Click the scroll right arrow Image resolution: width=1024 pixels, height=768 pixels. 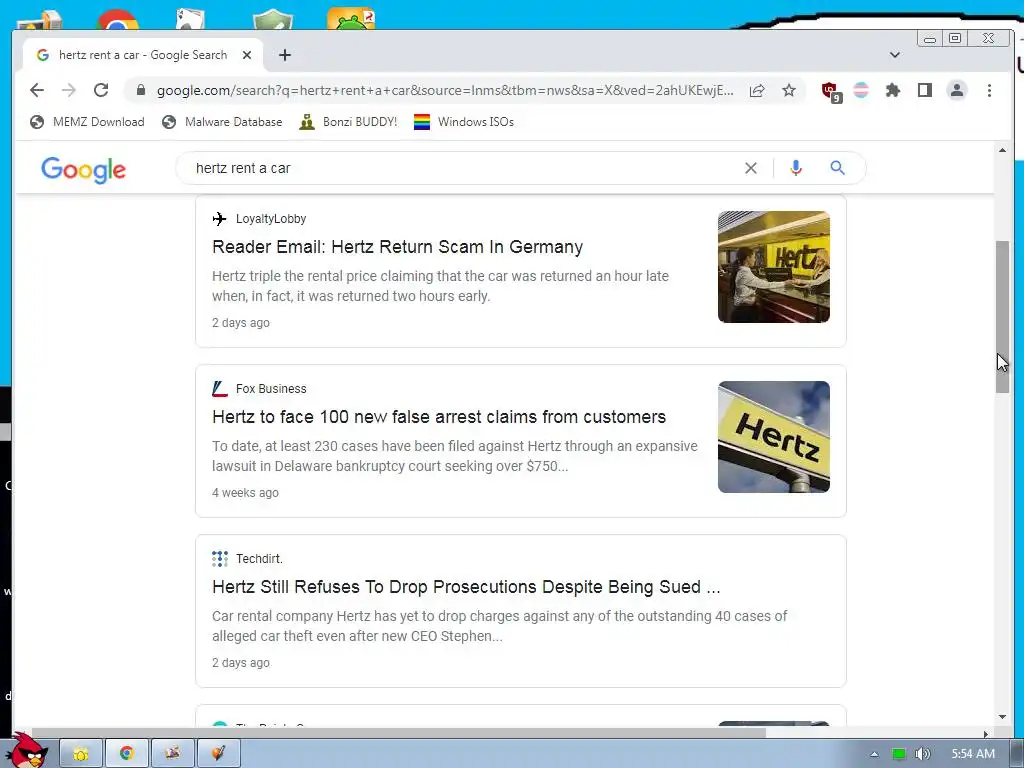tap(986, 733)
